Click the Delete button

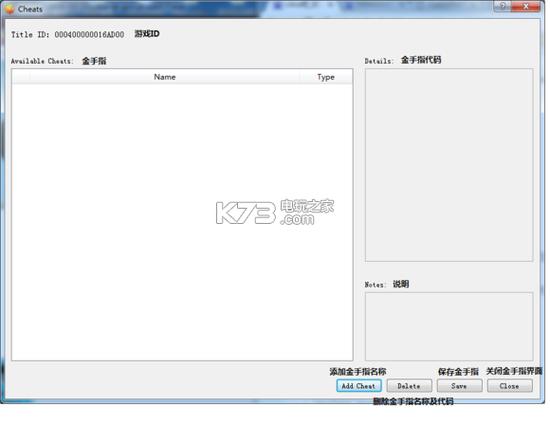click(409, 386)
